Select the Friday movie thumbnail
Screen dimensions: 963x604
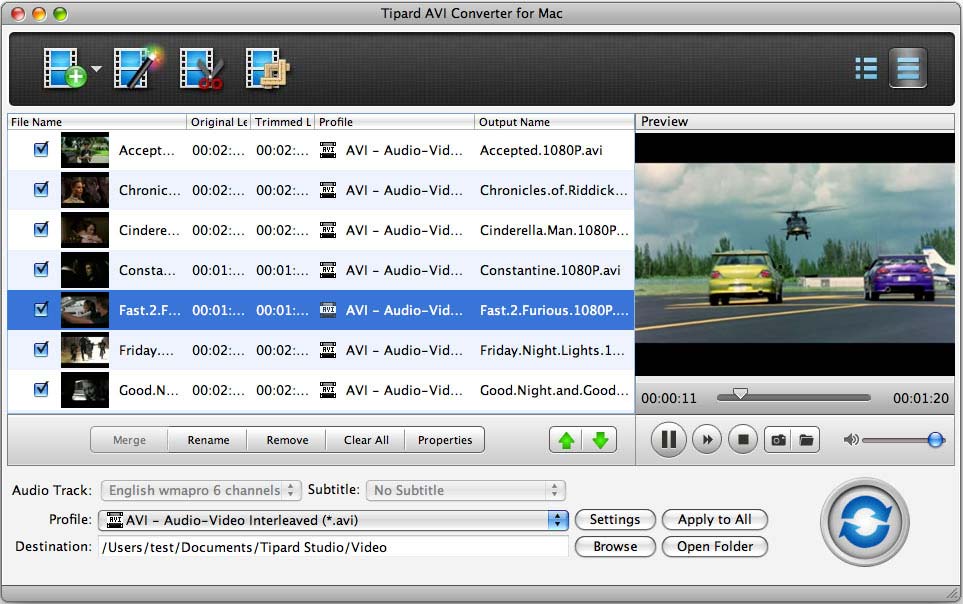click(85, 350)
